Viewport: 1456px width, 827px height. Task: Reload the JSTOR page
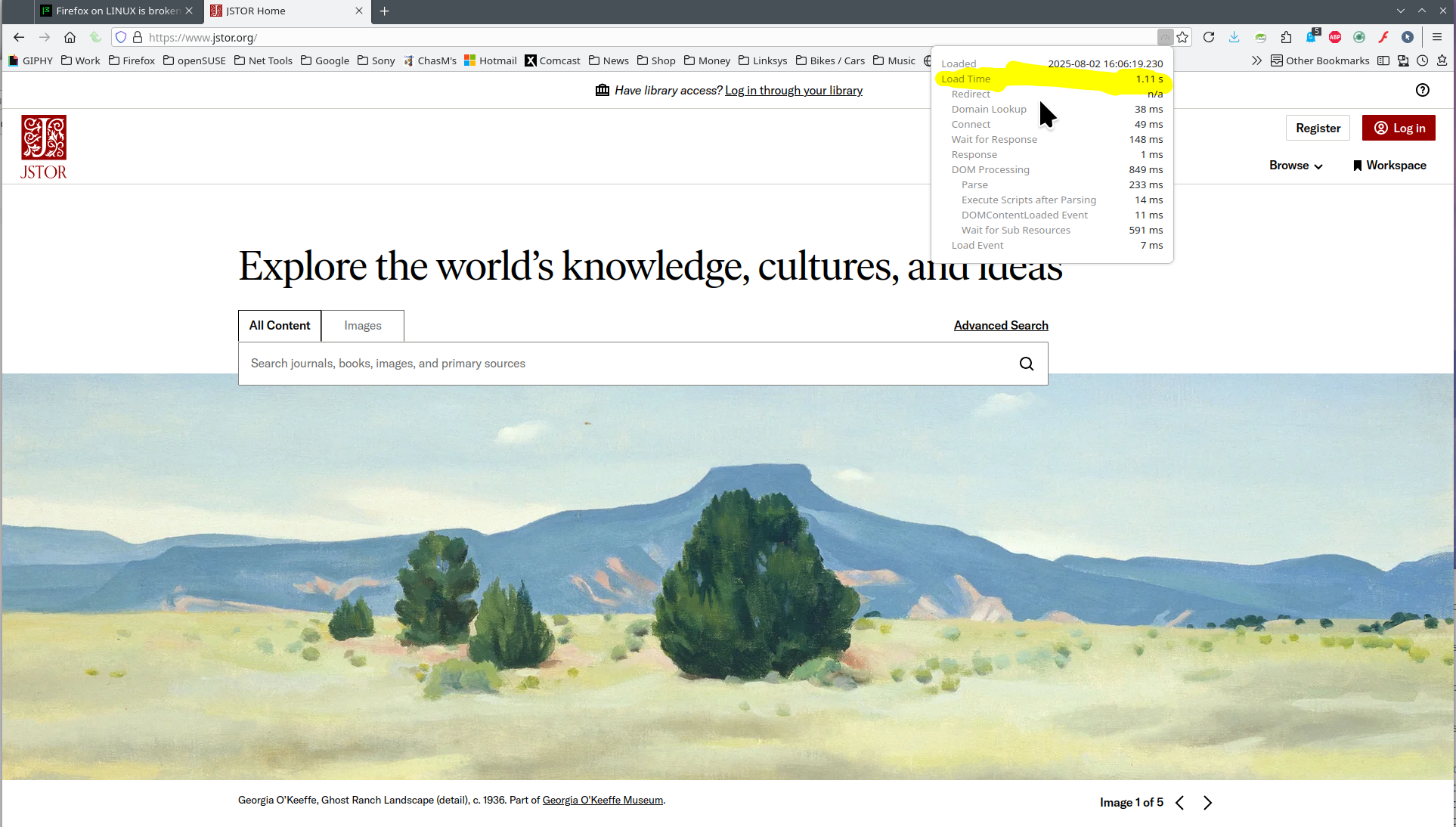click(1209, 37)
